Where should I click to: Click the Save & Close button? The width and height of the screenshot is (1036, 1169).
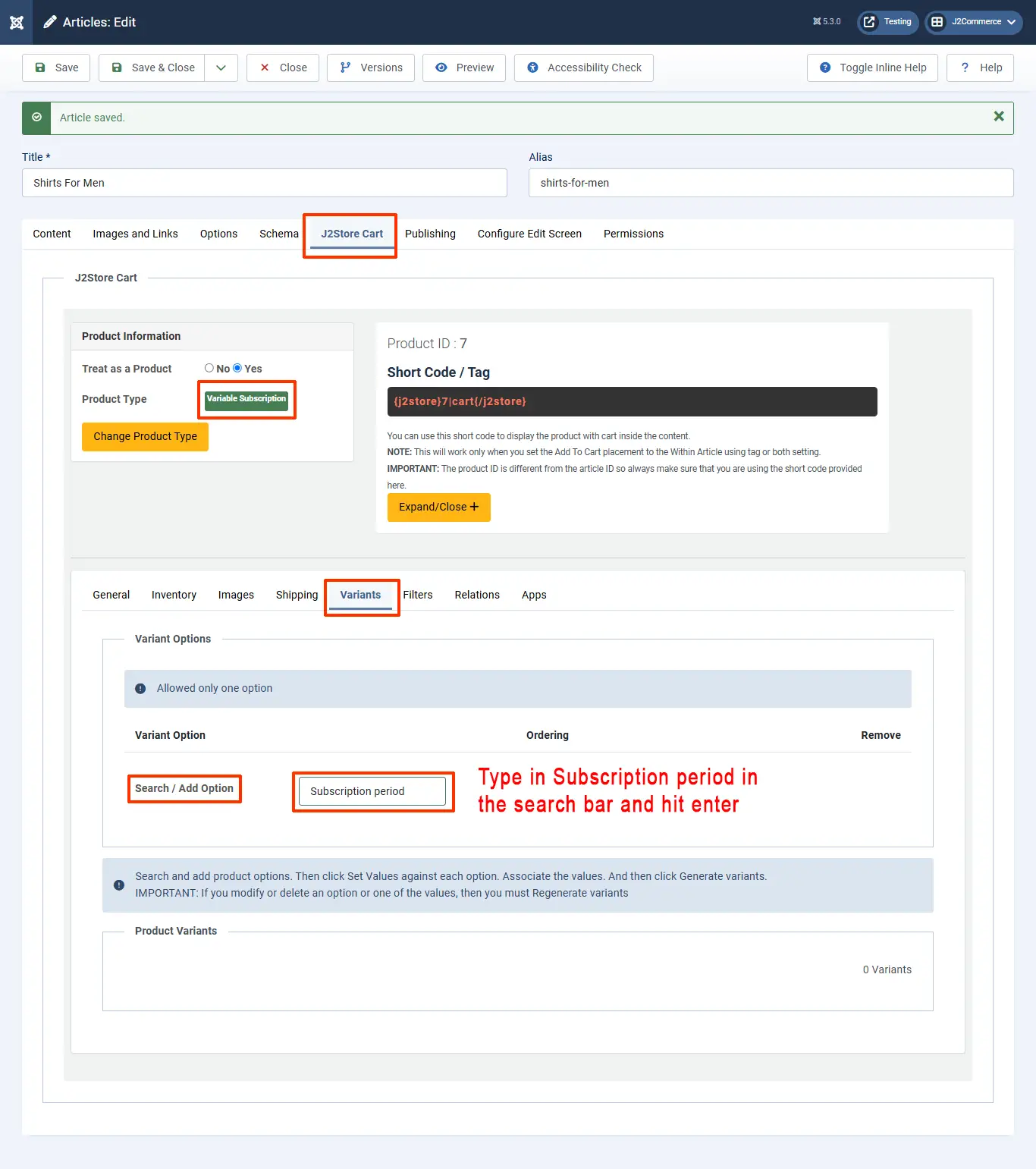click(x=152, y=68)
